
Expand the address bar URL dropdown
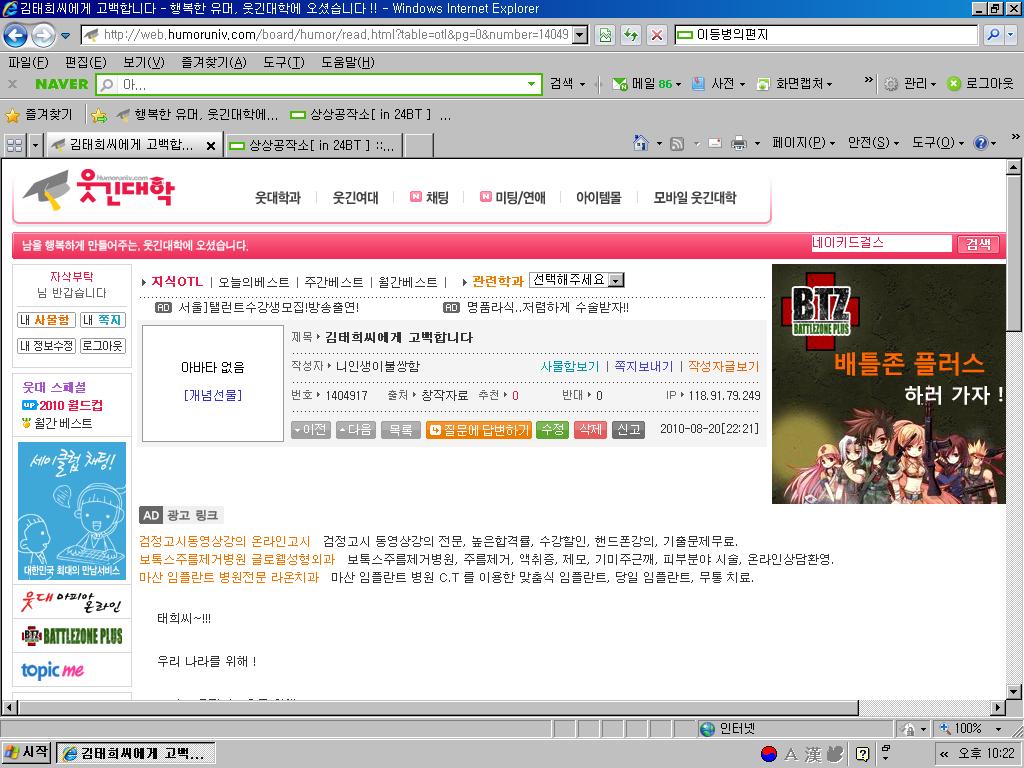[x=580, y=35]
